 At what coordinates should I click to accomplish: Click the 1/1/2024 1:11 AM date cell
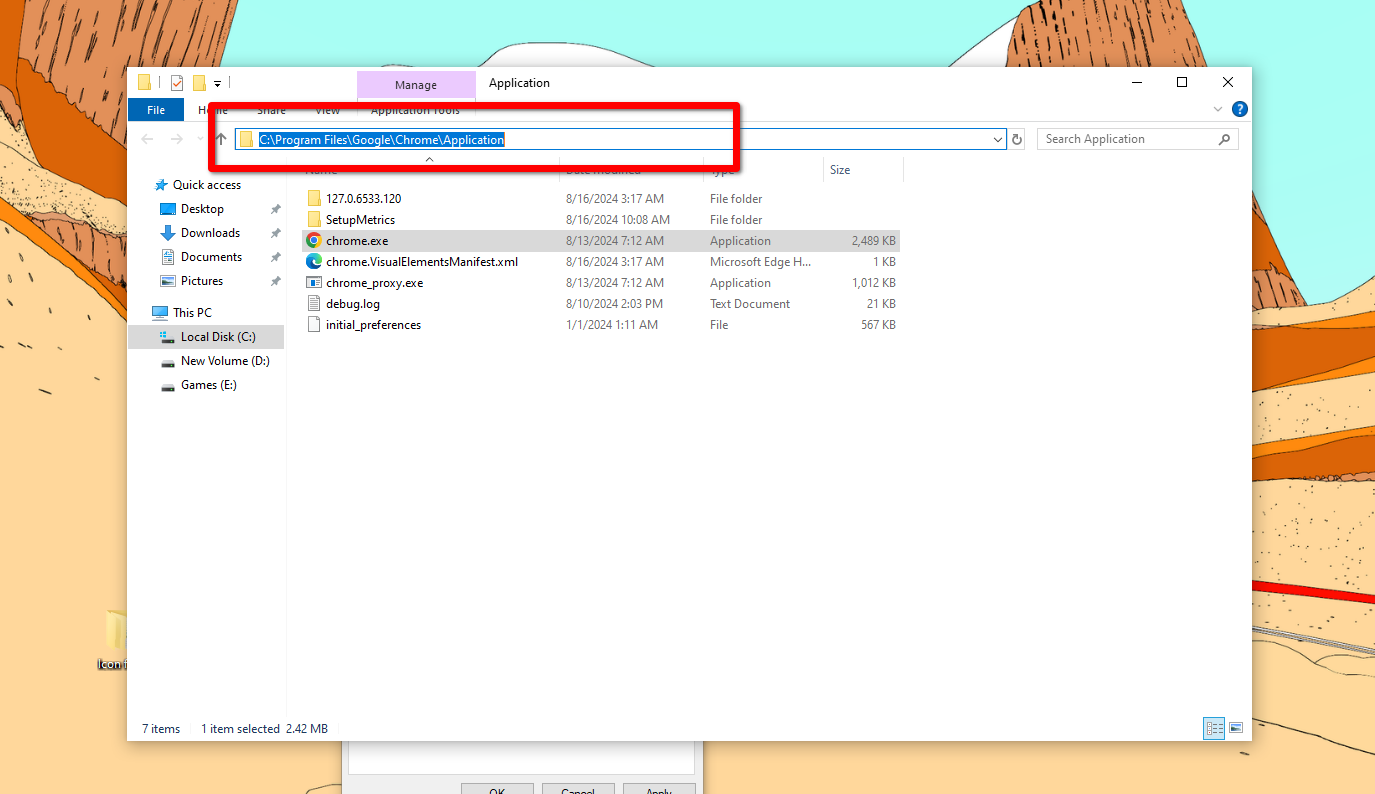tap(612, 325)
